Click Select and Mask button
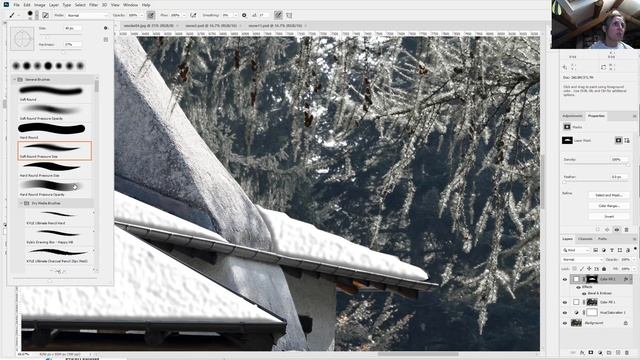640x360 pixels. [609, 195]
